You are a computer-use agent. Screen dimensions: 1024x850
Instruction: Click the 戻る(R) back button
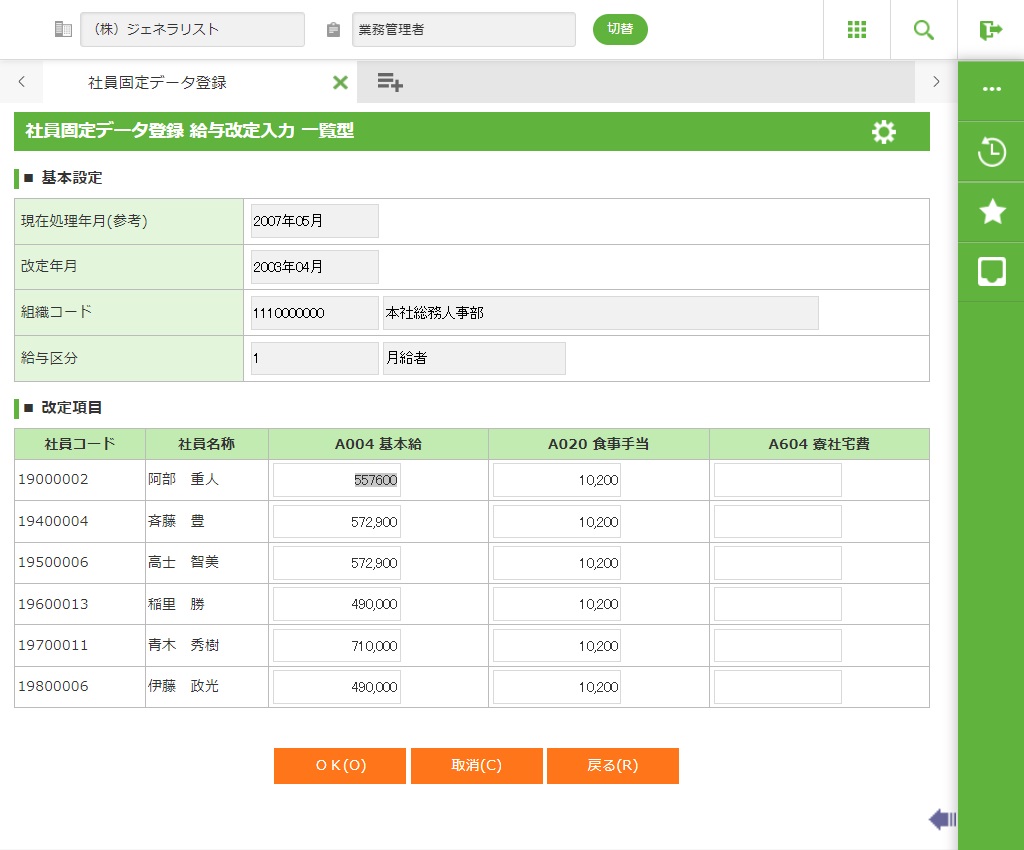coord(612,766)
